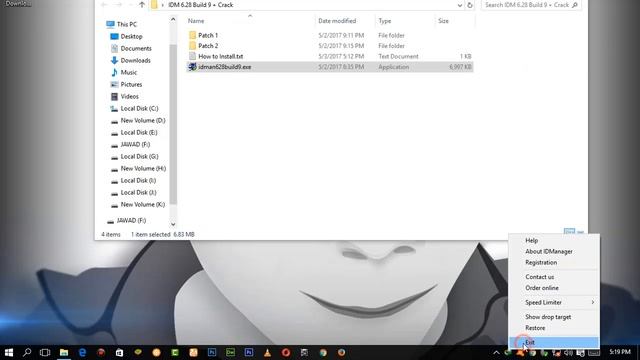Open the address bar history dropdown
The image size is (640, 360).
click(460, 5)
